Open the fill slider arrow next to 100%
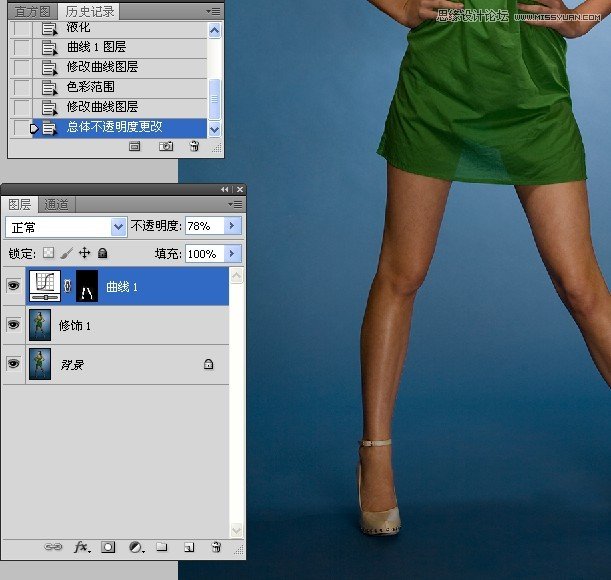This screenshot has width=611, height=580. click(x=233, y=254)
